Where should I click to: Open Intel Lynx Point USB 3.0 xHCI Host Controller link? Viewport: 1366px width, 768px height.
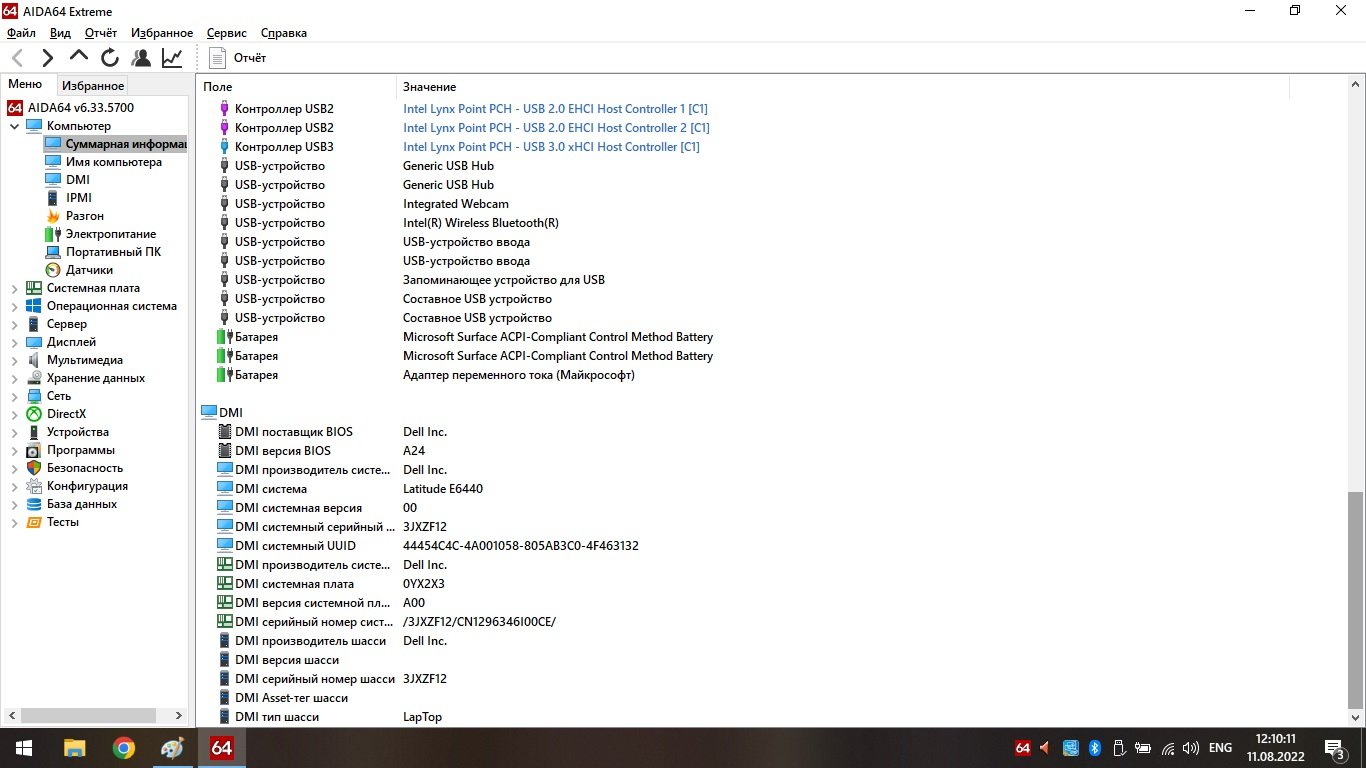pos(551,147)
